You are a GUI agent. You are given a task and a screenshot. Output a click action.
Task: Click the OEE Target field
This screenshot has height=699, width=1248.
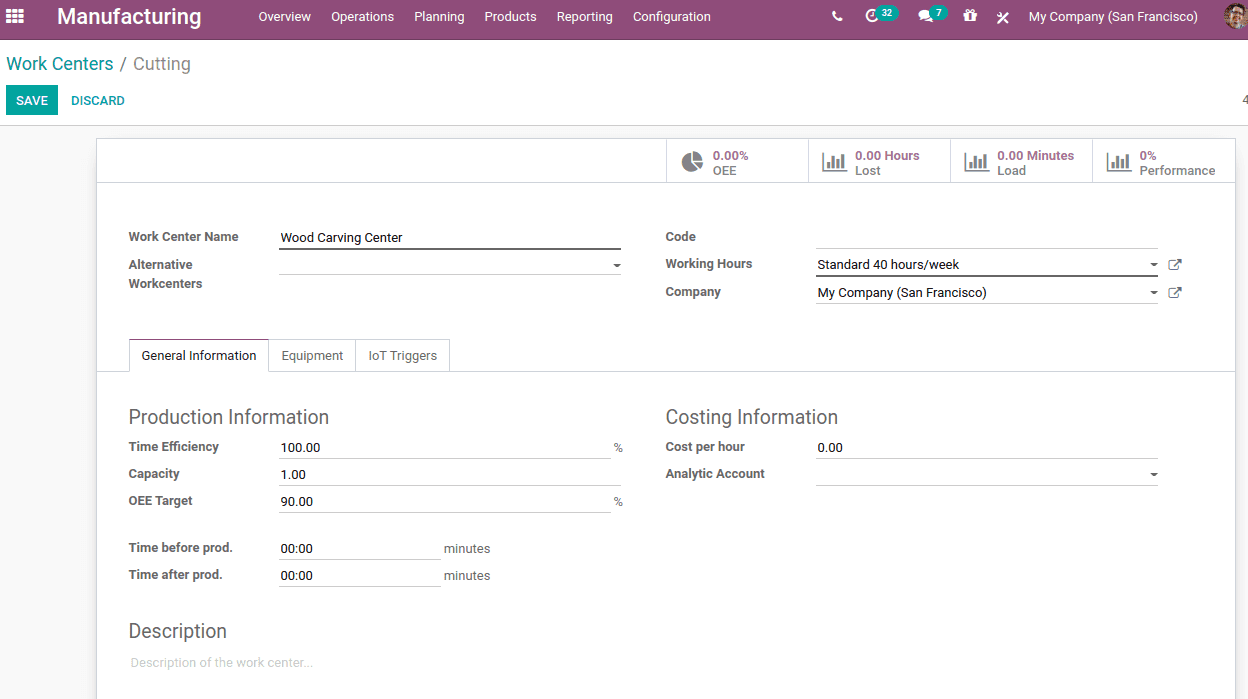[445, 502]
